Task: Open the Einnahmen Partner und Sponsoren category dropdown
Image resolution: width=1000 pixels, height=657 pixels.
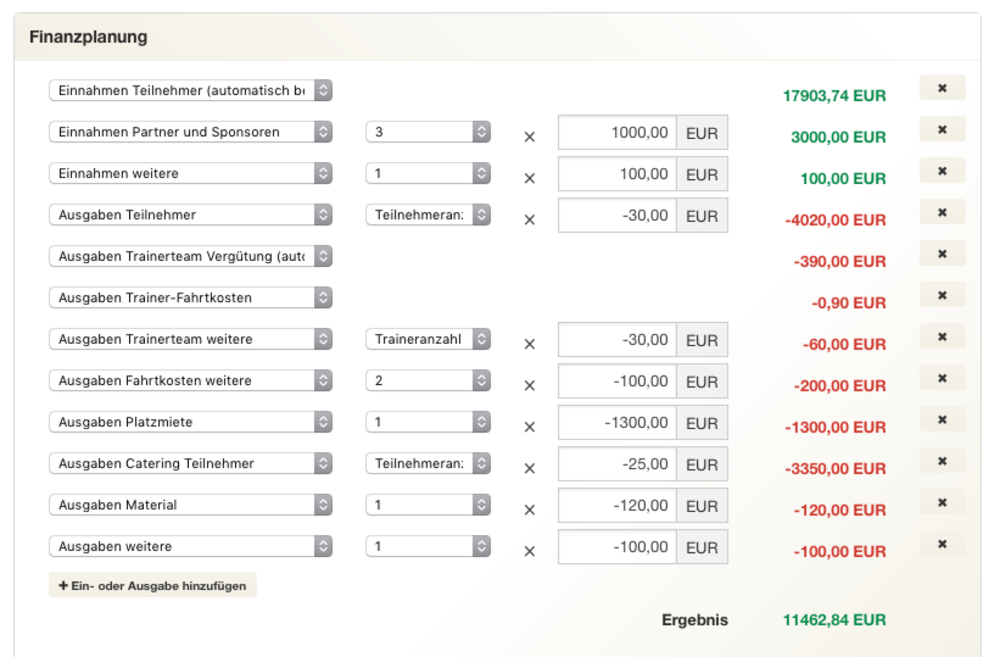Action: coord(190,132)
